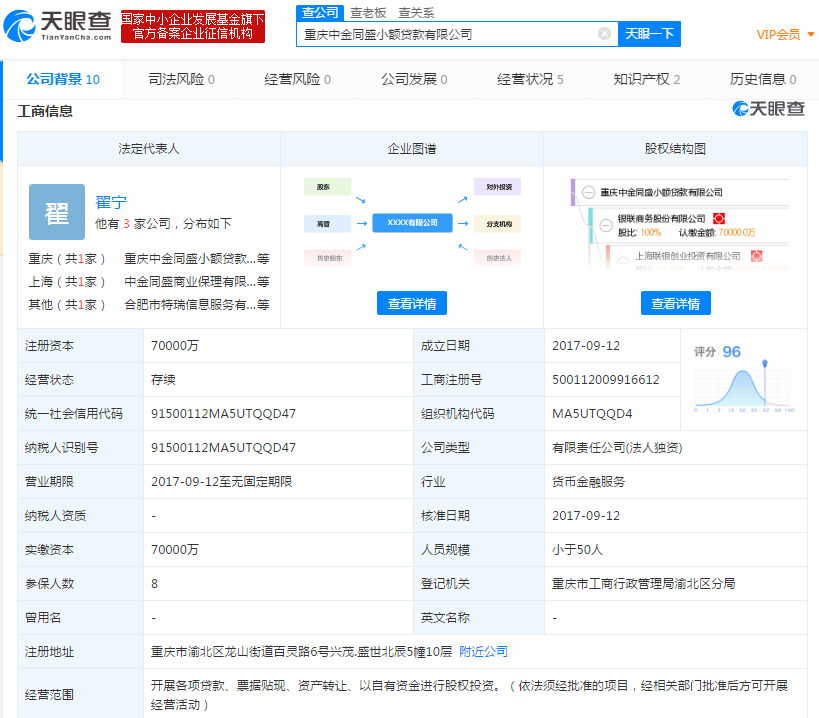Switch to the 查关系 search tab
Image resolution: width=819 pixels, height=718 pixels.
click(416, 13)
